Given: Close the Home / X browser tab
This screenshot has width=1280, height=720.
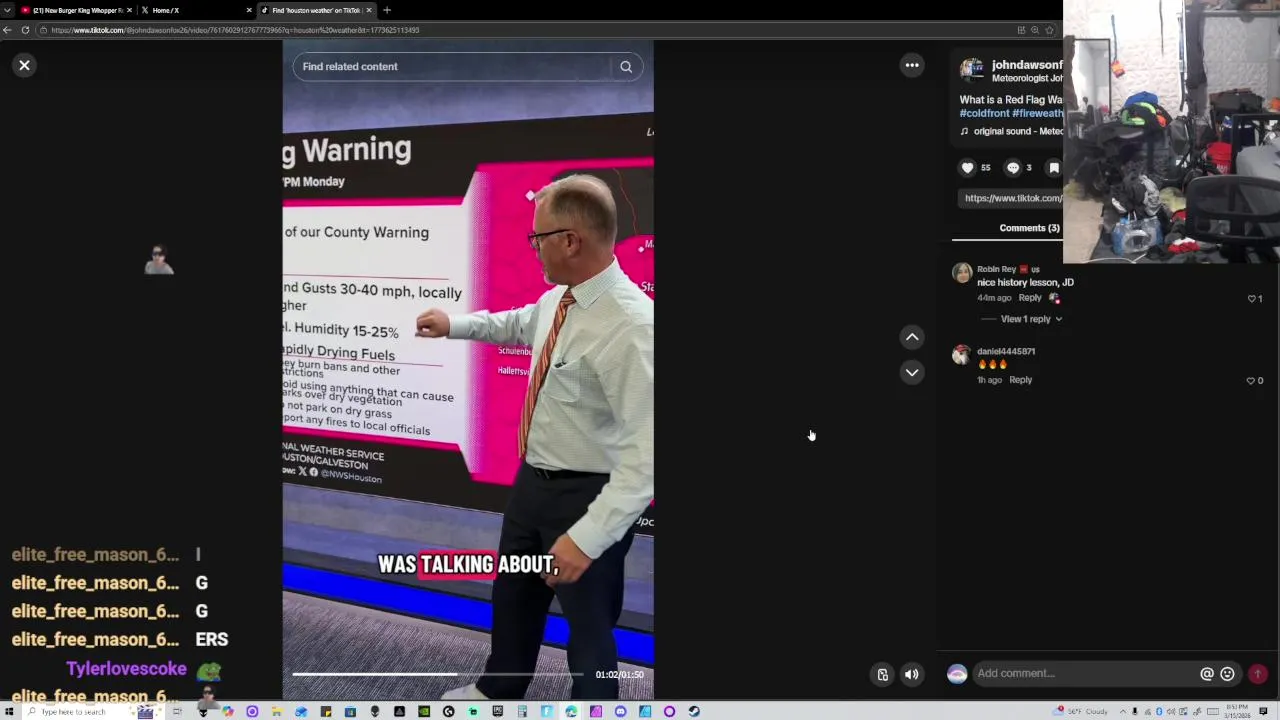Looking at the screenshot, I should [249, 10].
